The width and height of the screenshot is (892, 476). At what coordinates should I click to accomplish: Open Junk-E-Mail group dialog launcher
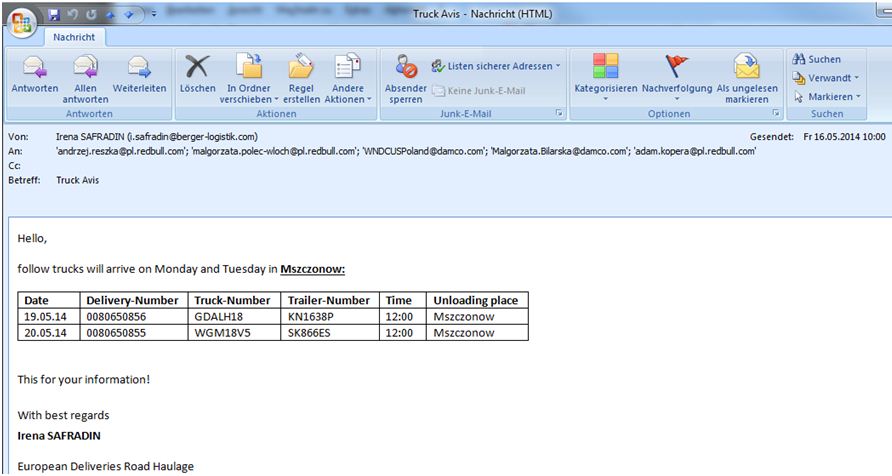559,114
